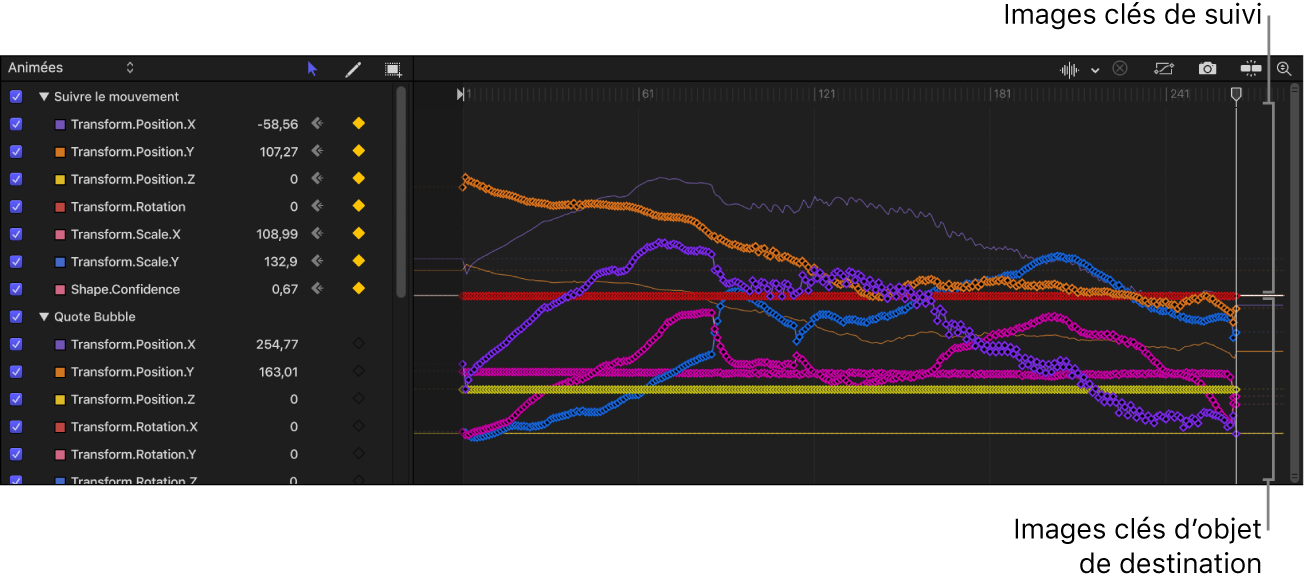Toggle the keyframe snapping icon
The image size is (1306, 585).
1250,69
